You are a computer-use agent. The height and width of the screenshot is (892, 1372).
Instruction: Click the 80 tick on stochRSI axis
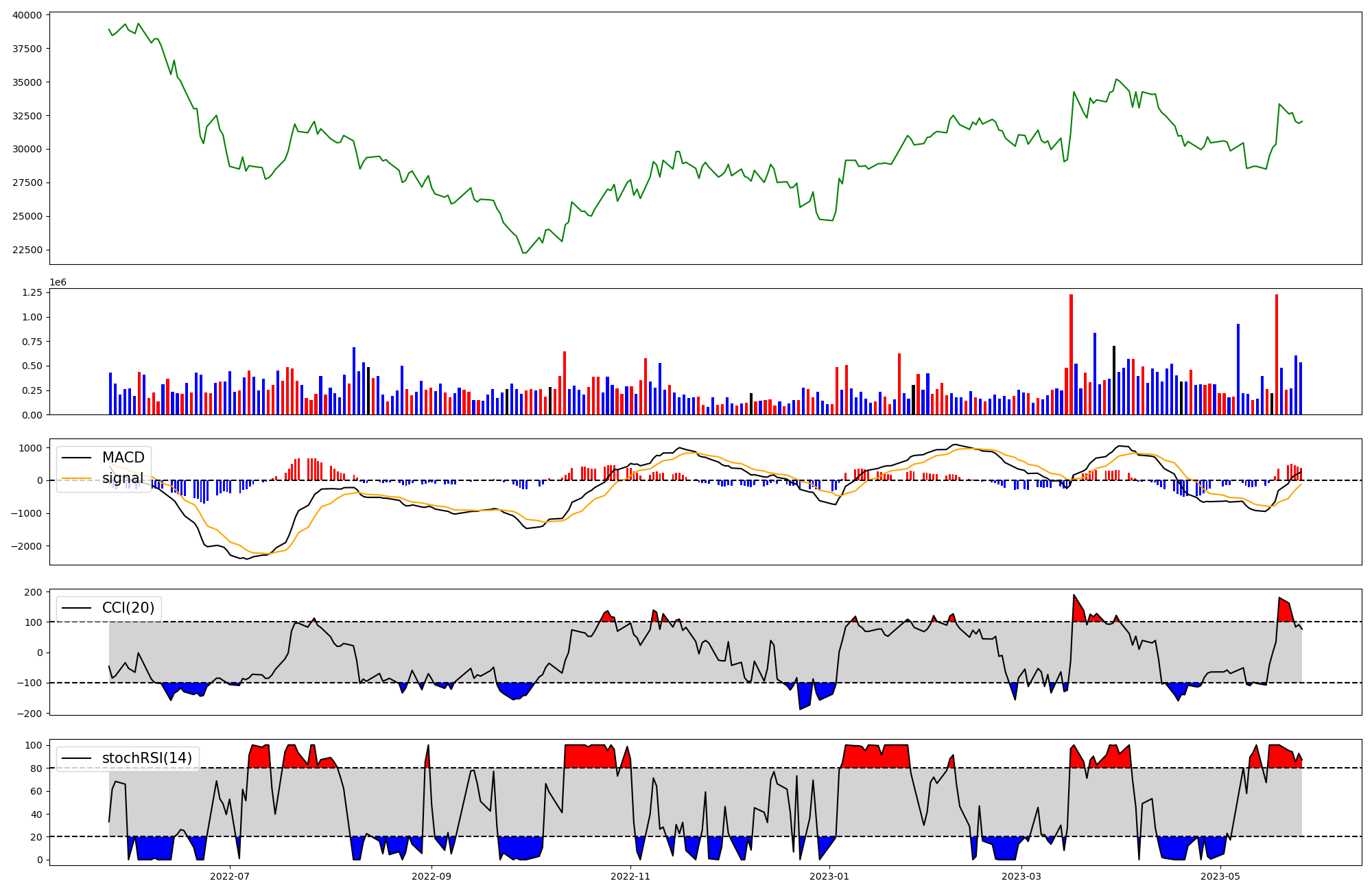[x=38, y=768]
